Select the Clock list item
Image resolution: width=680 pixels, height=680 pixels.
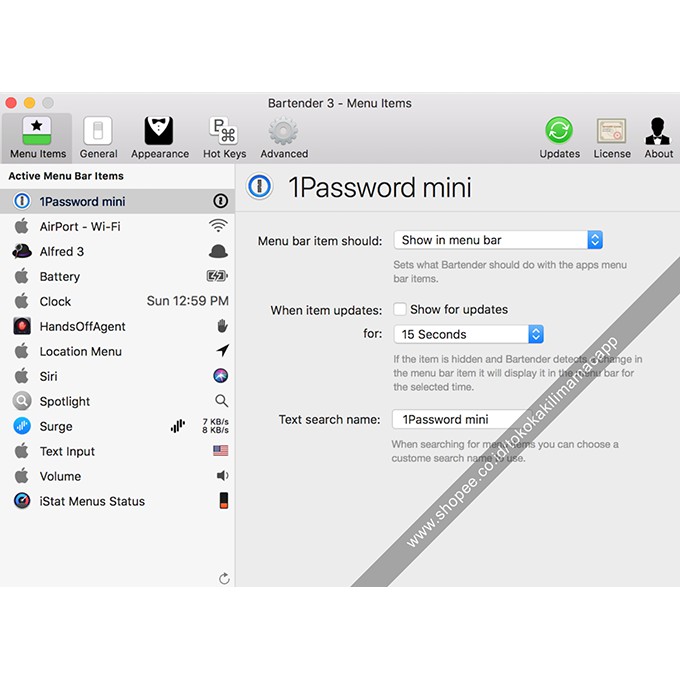pos(117,301)
